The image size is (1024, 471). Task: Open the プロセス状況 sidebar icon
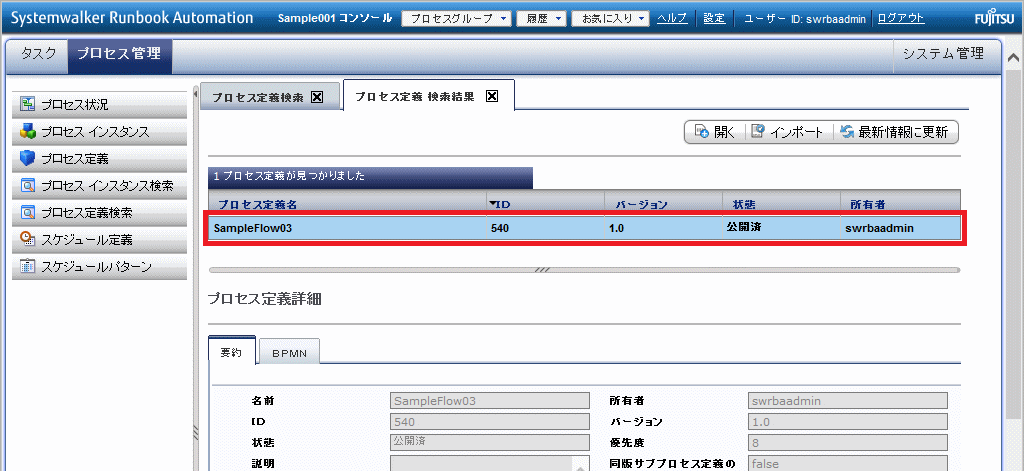28,105
